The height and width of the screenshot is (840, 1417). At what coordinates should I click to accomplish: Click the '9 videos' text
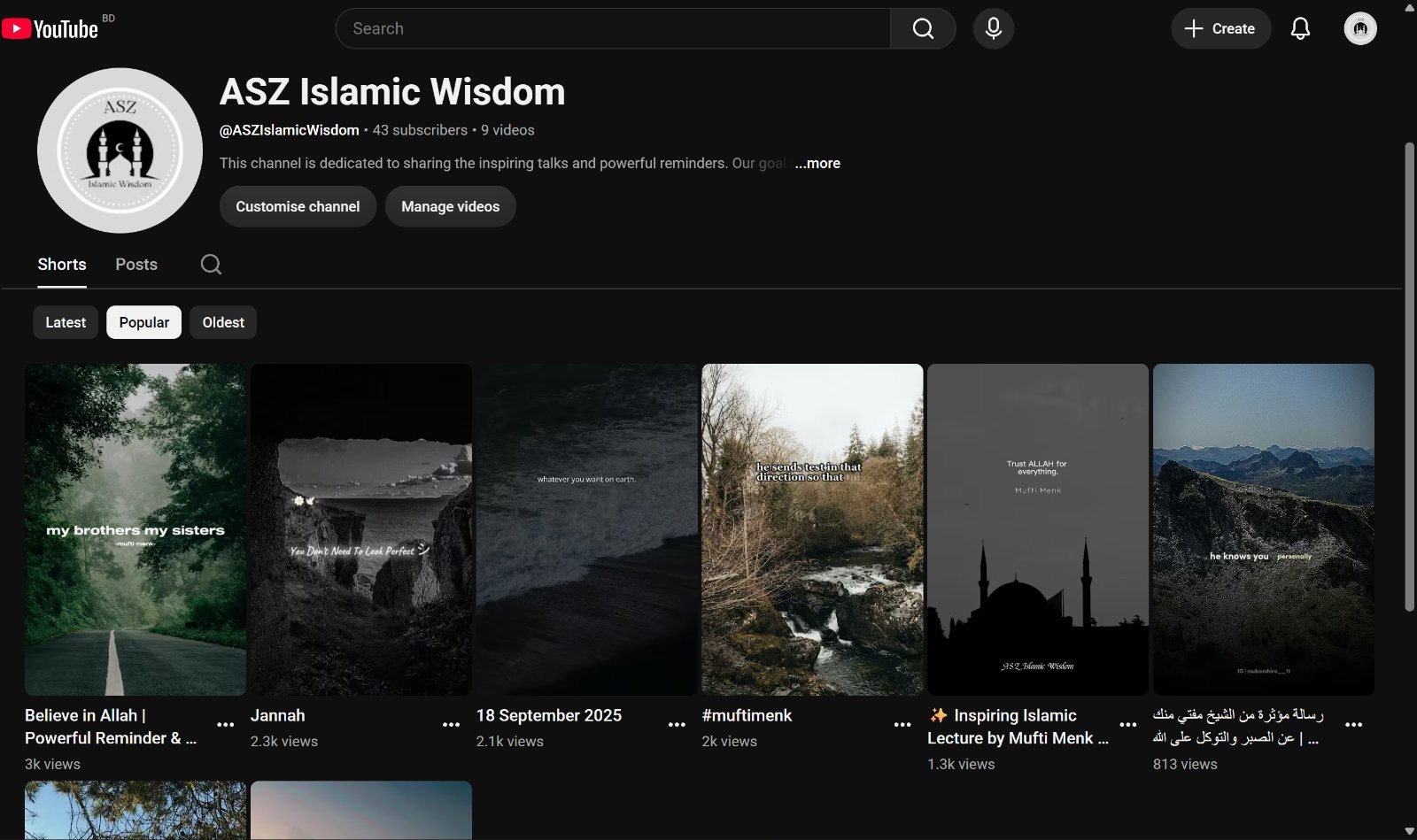(x=507, y=130)
